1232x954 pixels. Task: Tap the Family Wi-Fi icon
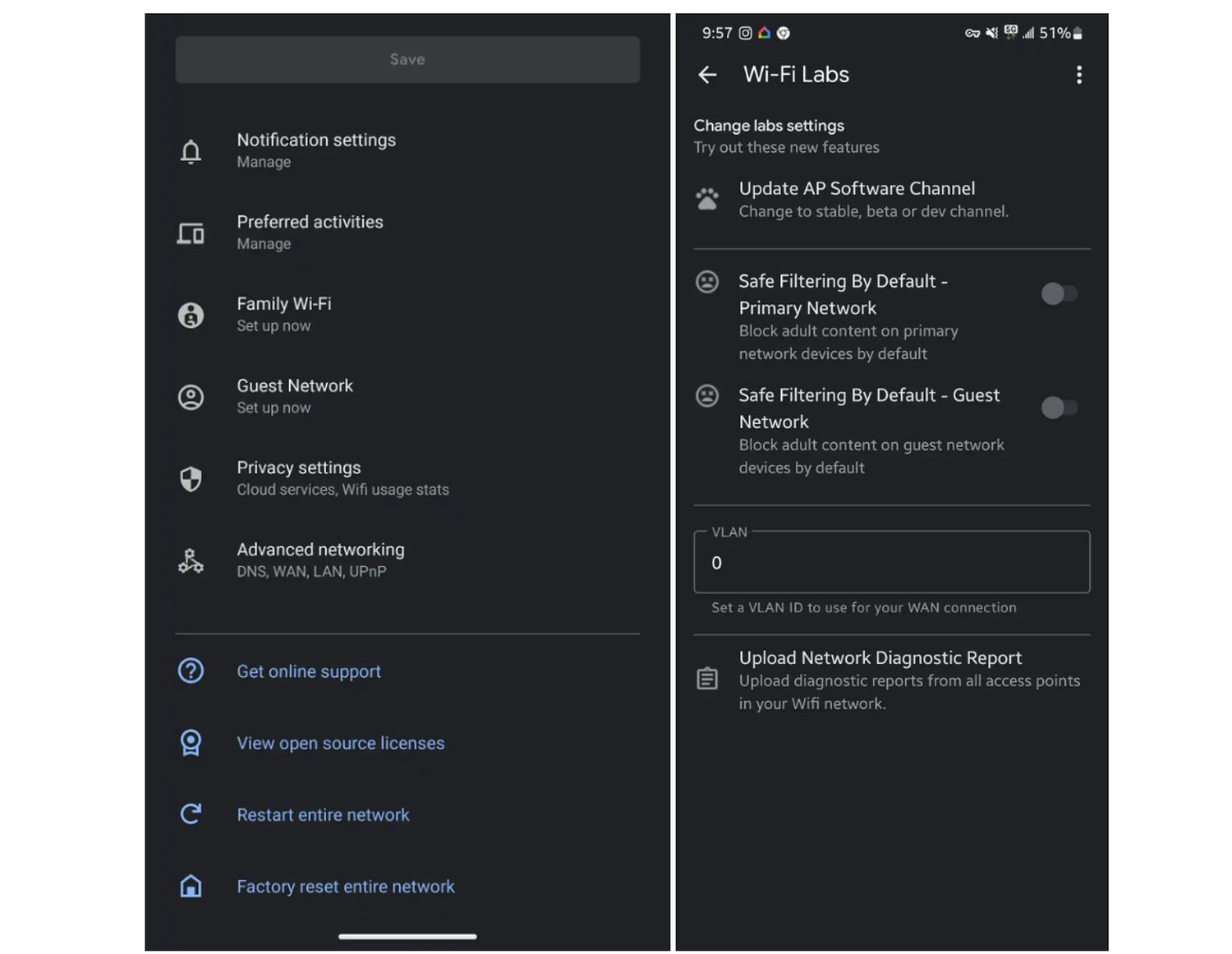(x=191, y=315)
